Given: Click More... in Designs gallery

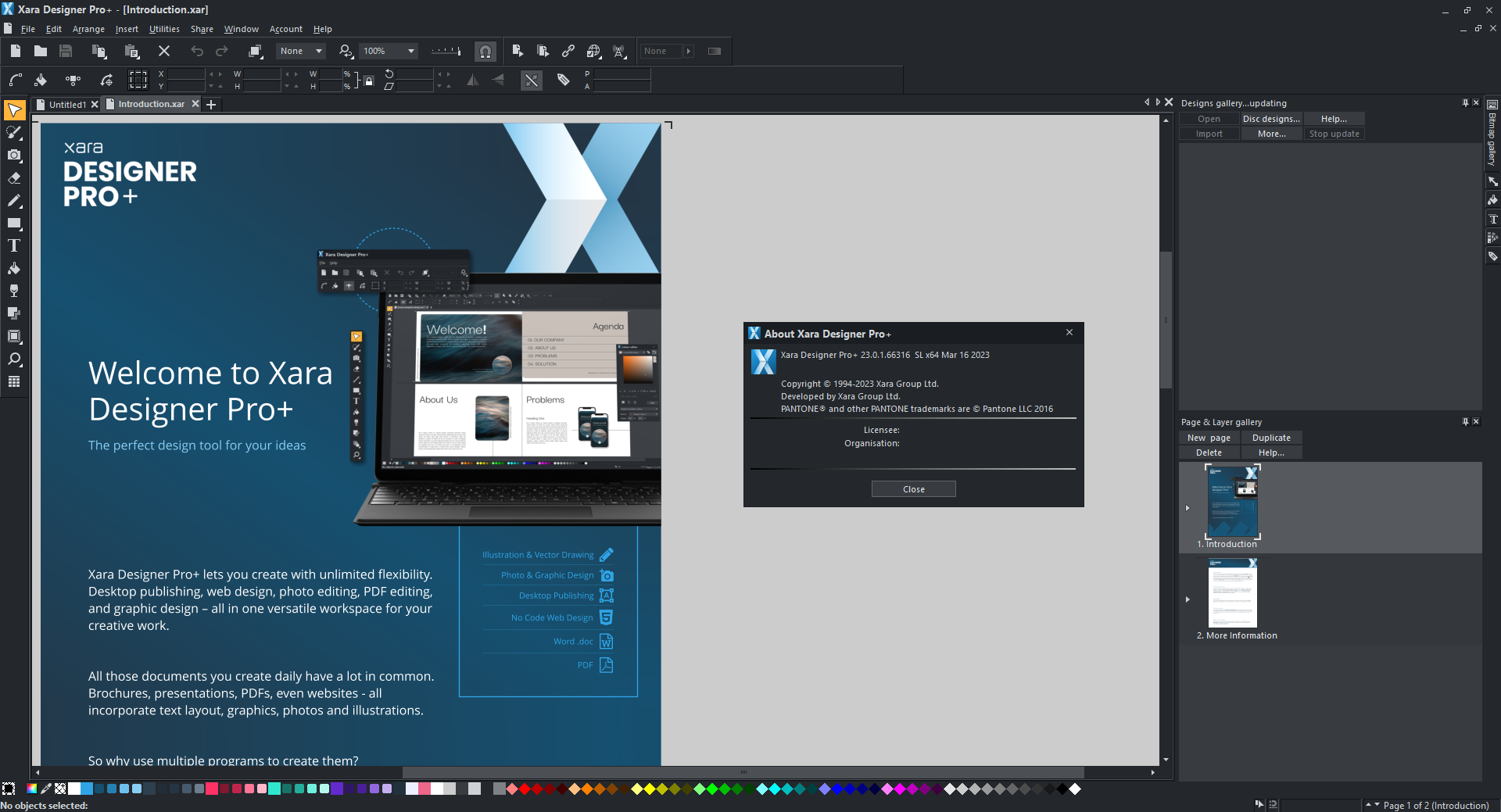Looking at the screenshot, I should pos(1271,134).
